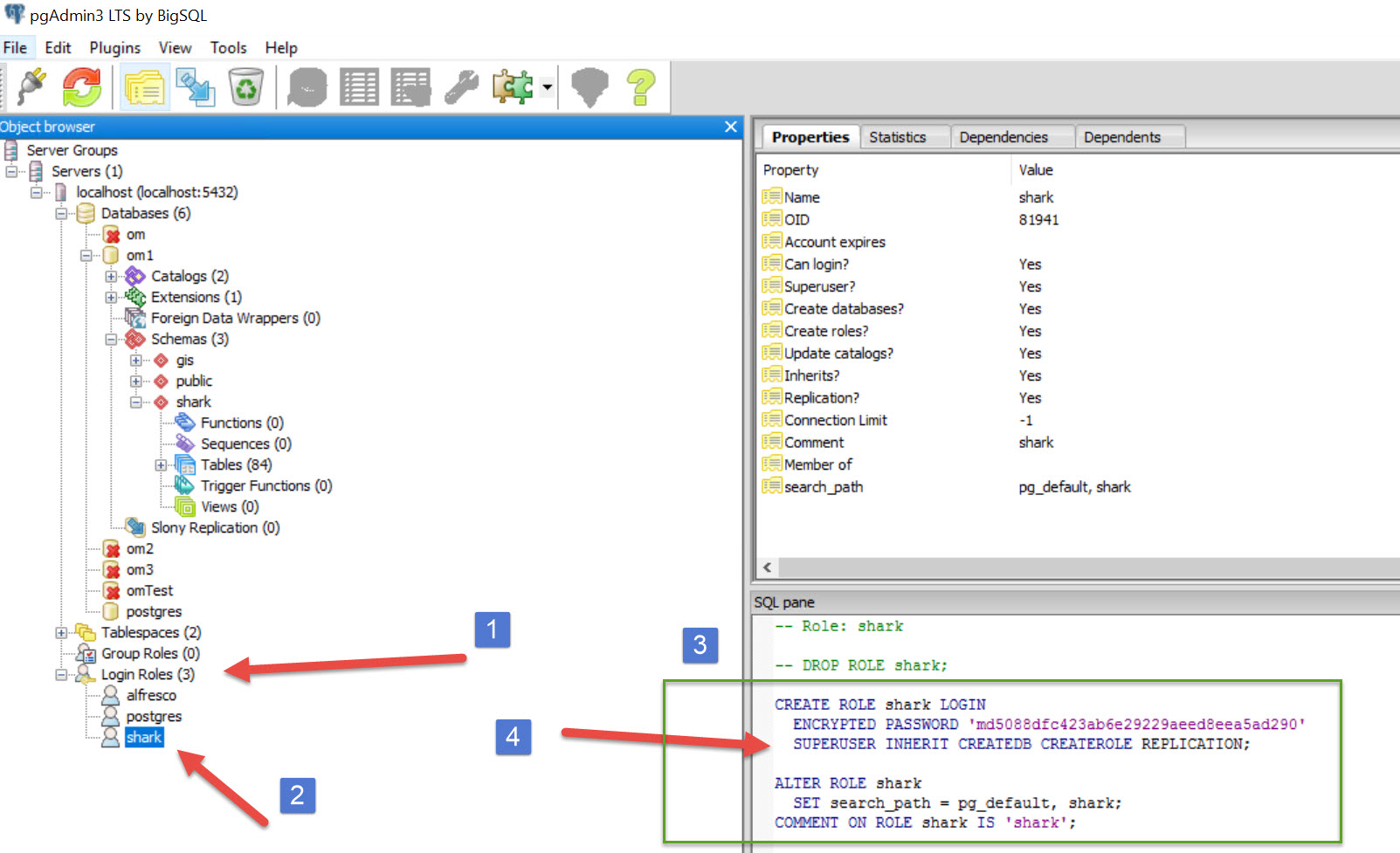Open the plugins dropdown arrow in toolbar
This screenshot has height=853, width=1400.
point(547,86)
